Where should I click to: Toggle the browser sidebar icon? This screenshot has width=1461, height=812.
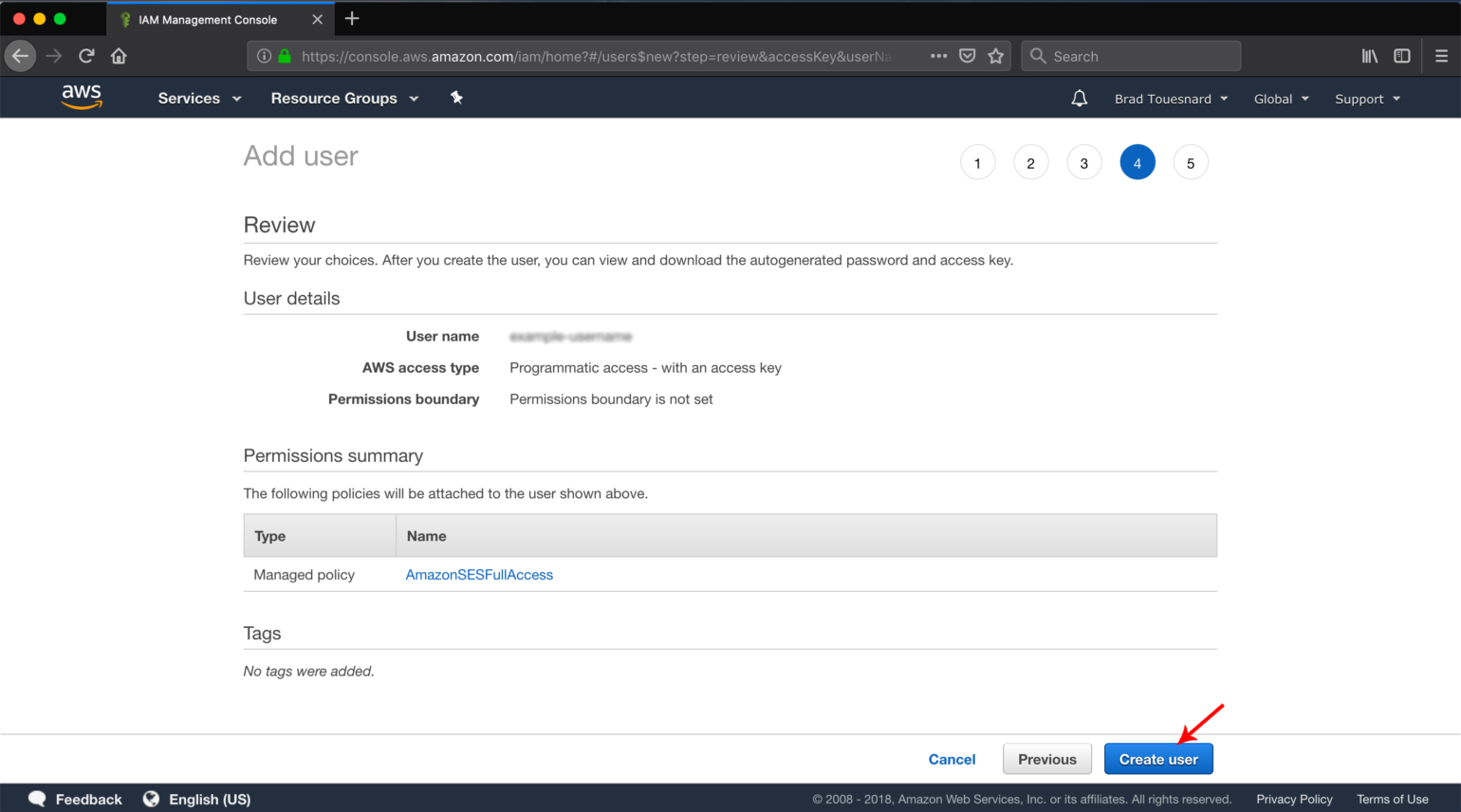(1402, 56)
